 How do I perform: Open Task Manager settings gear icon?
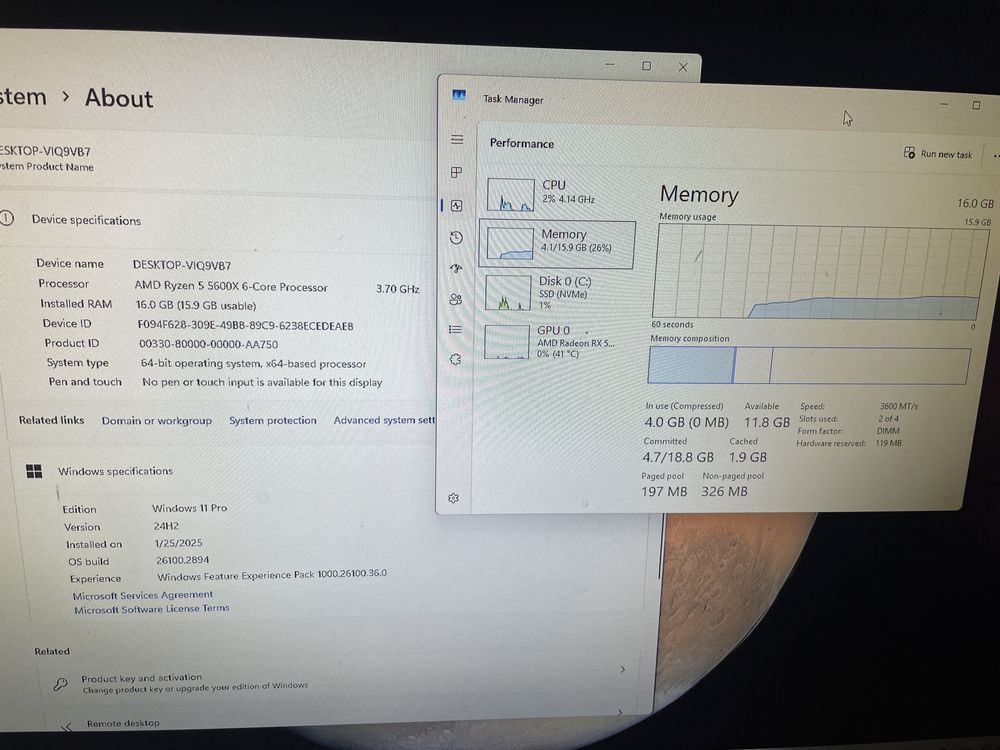(453, 498)
